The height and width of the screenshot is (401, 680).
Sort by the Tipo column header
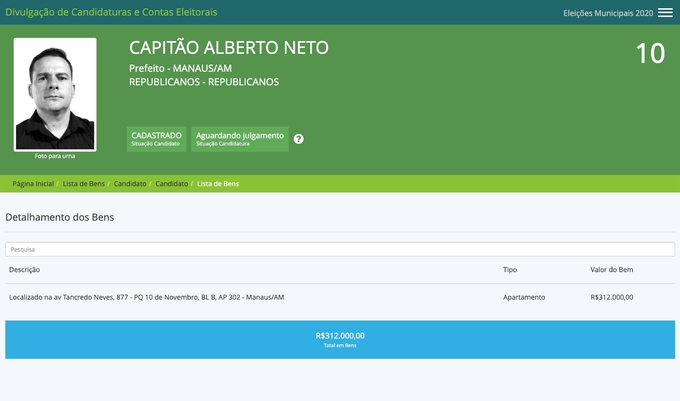(510, 270)
